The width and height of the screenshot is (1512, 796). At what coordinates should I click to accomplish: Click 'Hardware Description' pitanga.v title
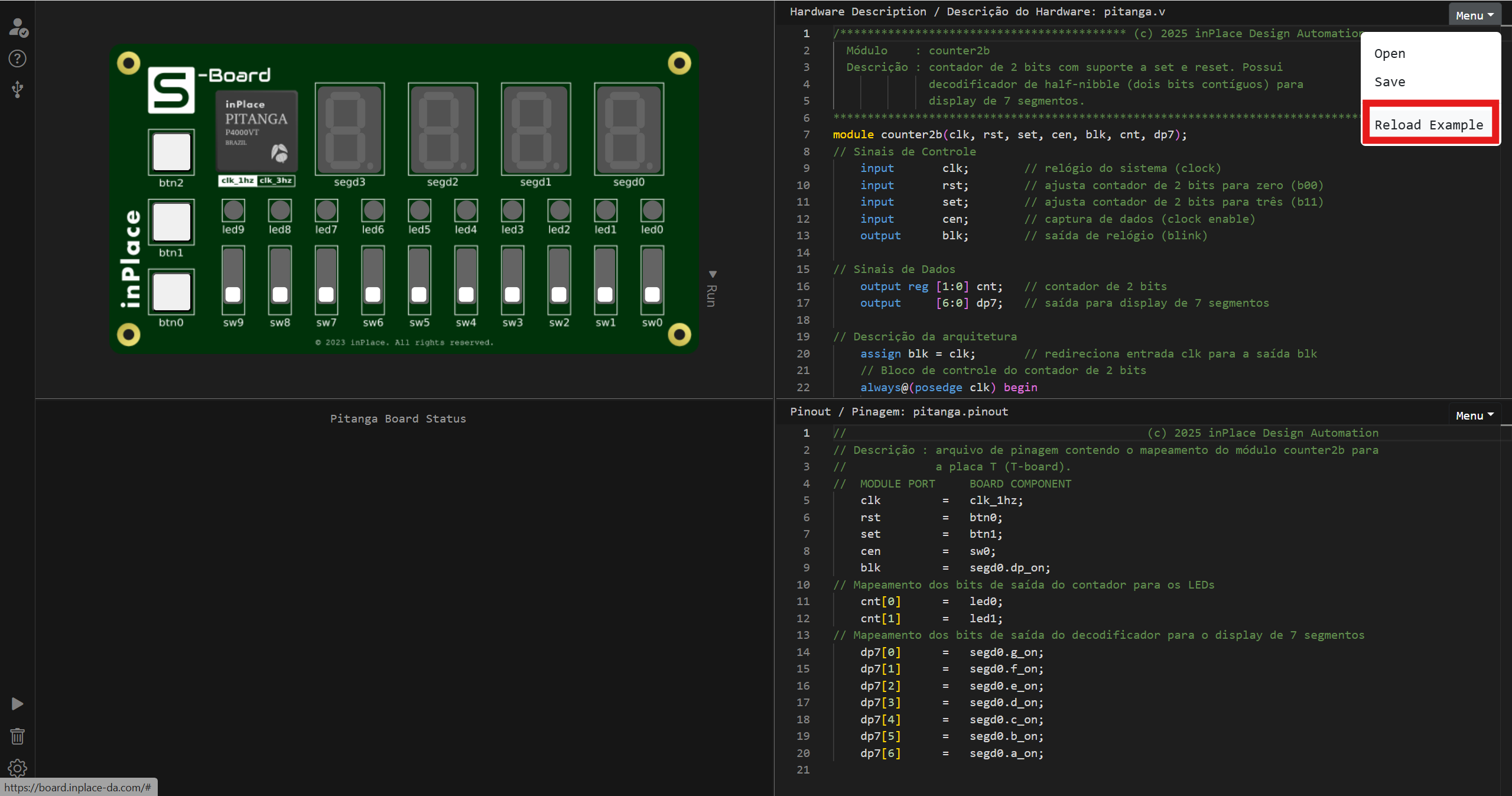point(978,12)
